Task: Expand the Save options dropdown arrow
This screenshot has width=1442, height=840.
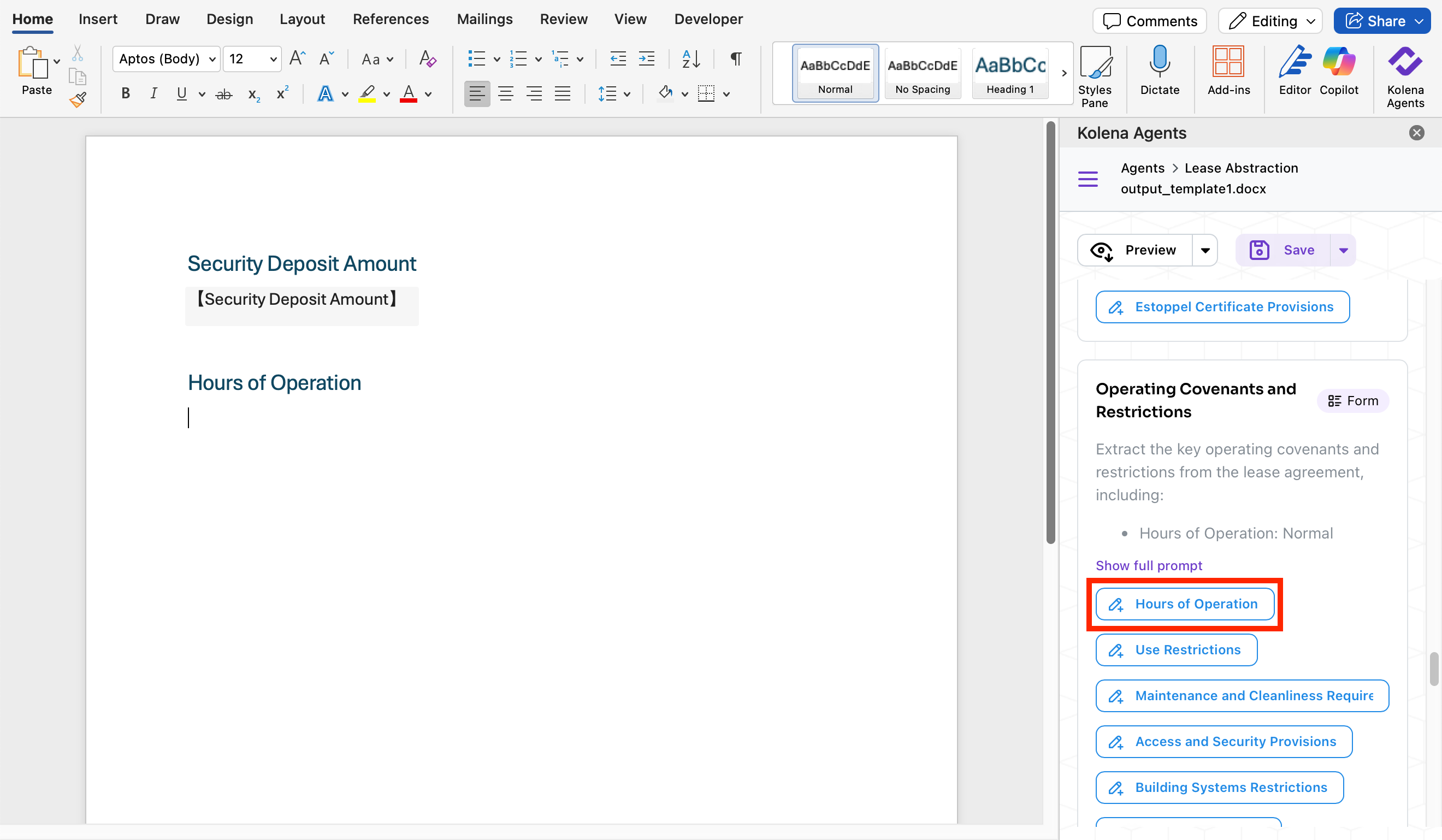Action: [1344, 250]
